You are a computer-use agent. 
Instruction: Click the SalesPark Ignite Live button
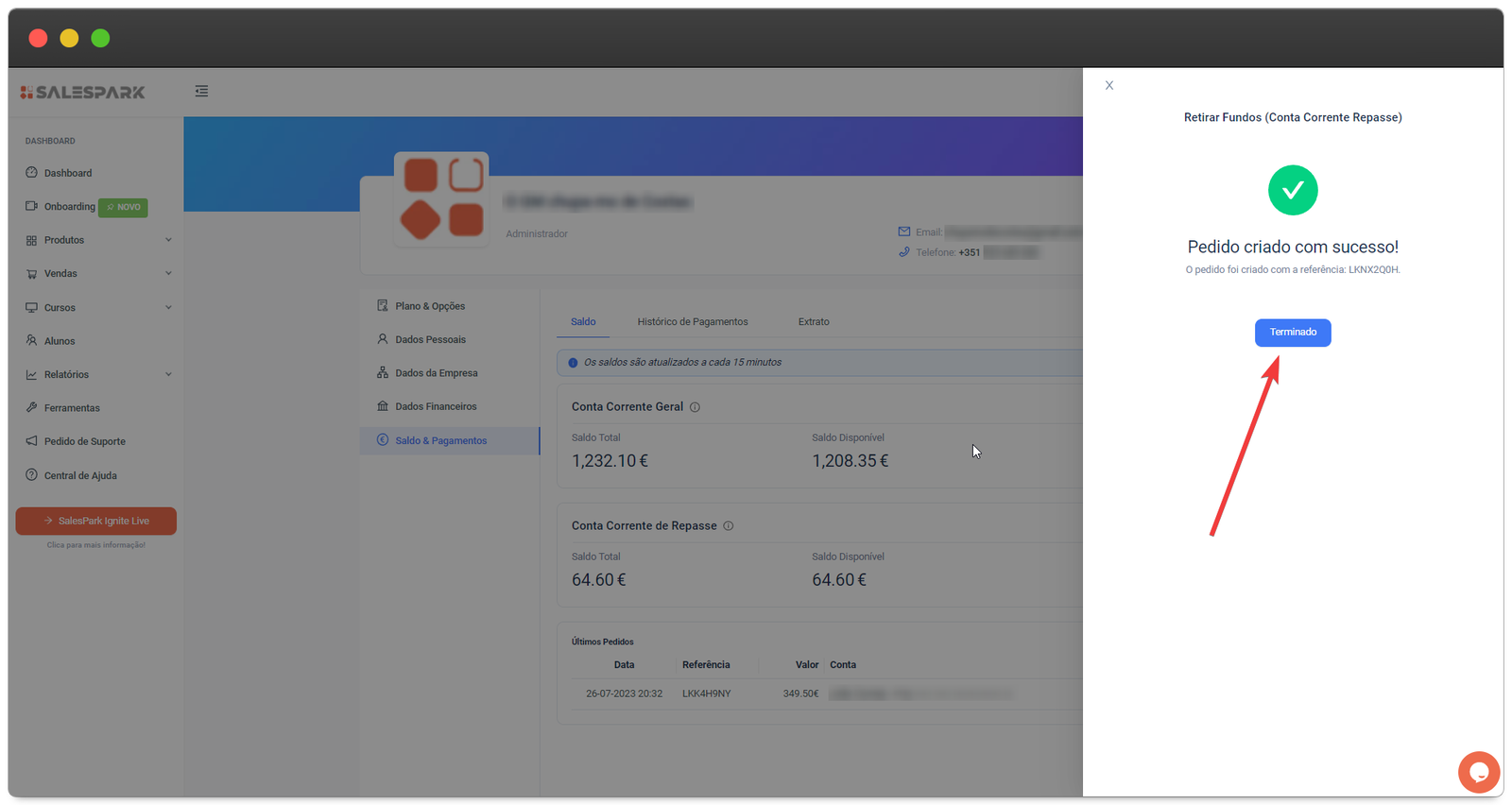(95, 521)
